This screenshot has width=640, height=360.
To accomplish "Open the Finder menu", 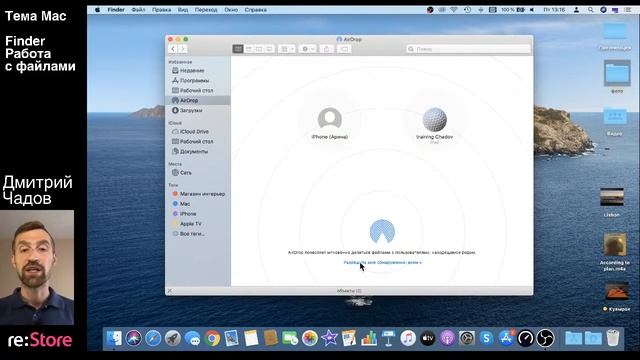I will click(x=116, y=10).
